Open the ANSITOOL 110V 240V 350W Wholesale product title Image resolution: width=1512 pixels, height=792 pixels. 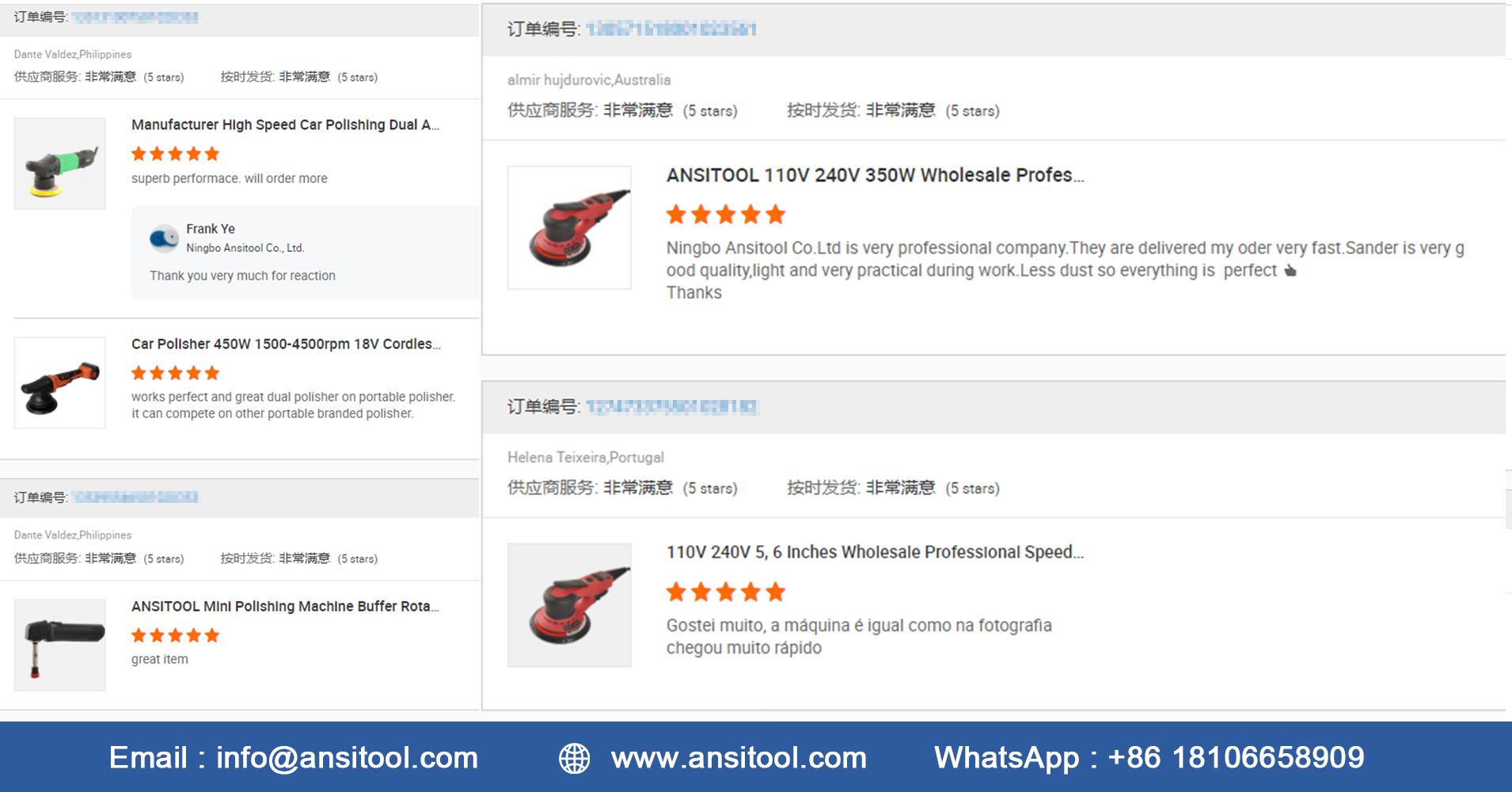coord(875,175)
